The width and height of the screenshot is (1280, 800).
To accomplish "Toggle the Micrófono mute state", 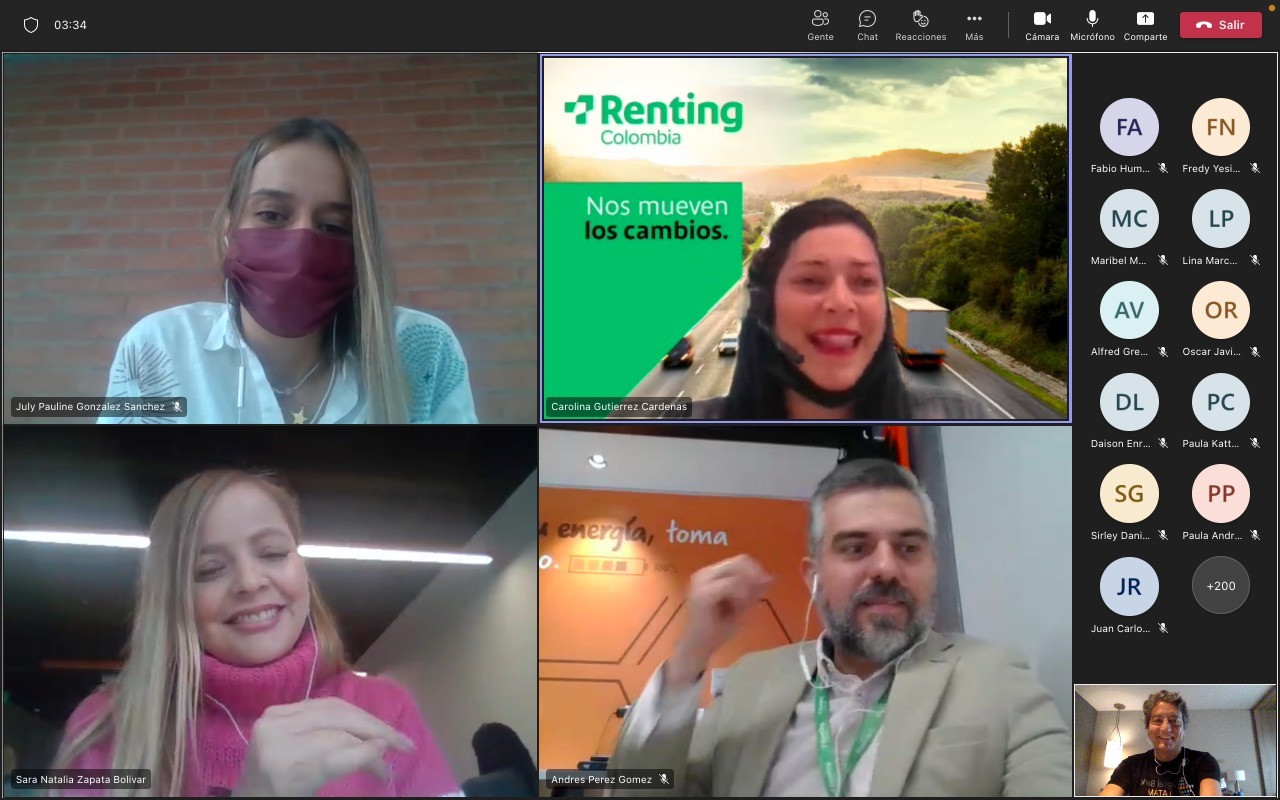I will point(1092,25).
